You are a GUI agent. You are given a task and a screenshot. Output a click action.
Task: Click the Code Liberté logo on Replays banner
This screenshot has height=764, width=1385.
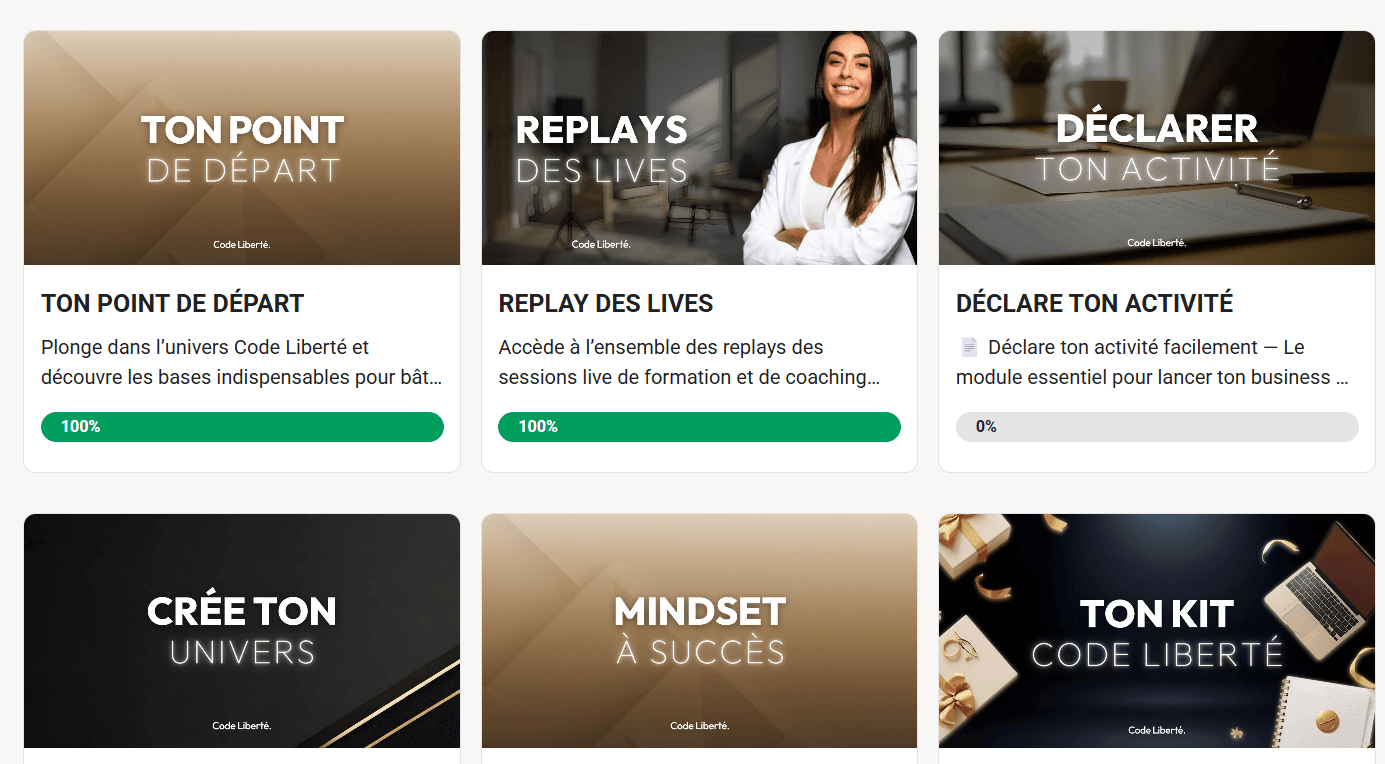click(601, 244)
